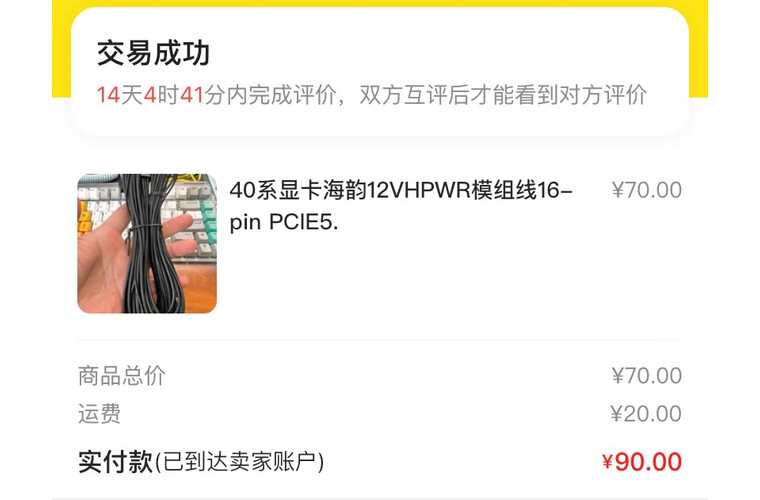Tap the 已到达卖家账户 note
Screen dimensions: 760x500
(239, 462)
